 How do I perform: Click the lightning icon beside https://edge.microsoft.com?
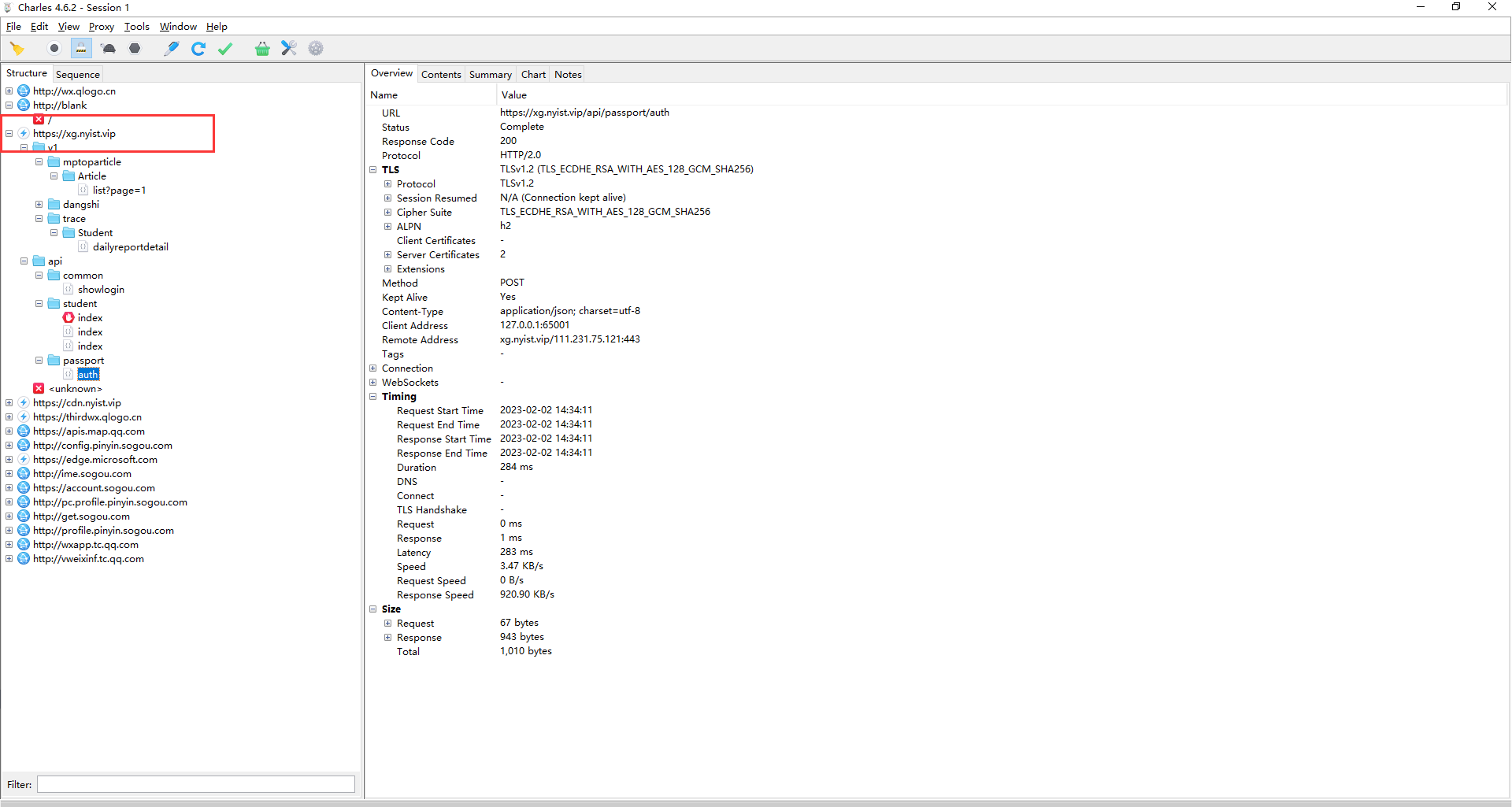[x=24, y=460]
